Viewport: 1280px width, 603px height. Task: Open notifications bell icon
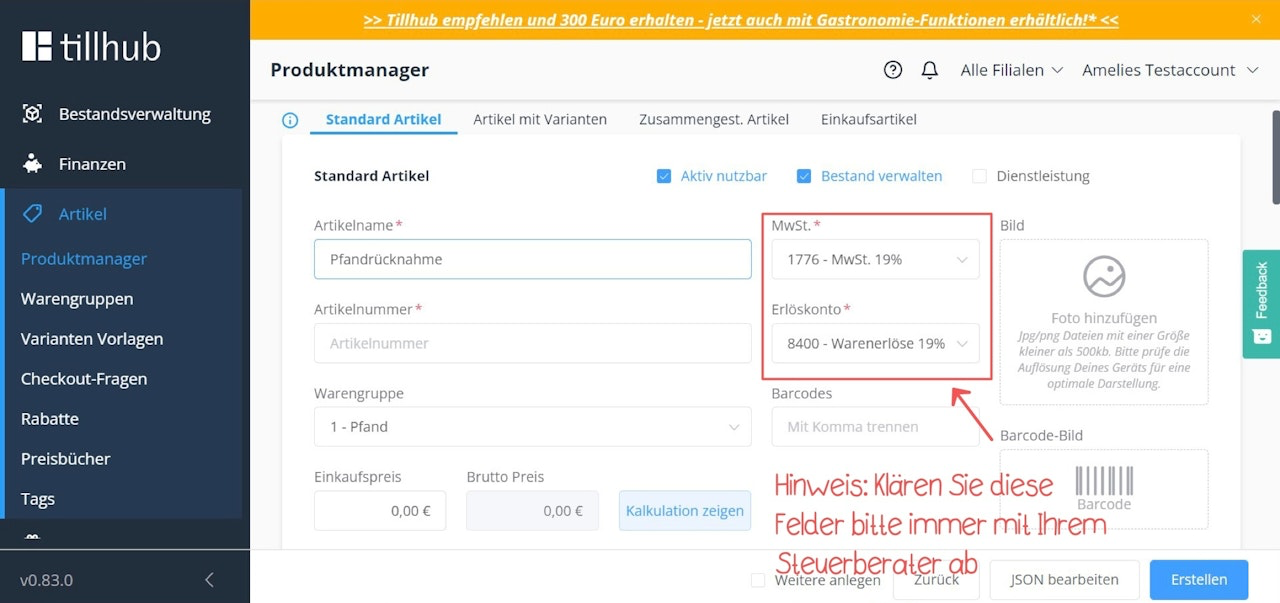coord(930,70)
